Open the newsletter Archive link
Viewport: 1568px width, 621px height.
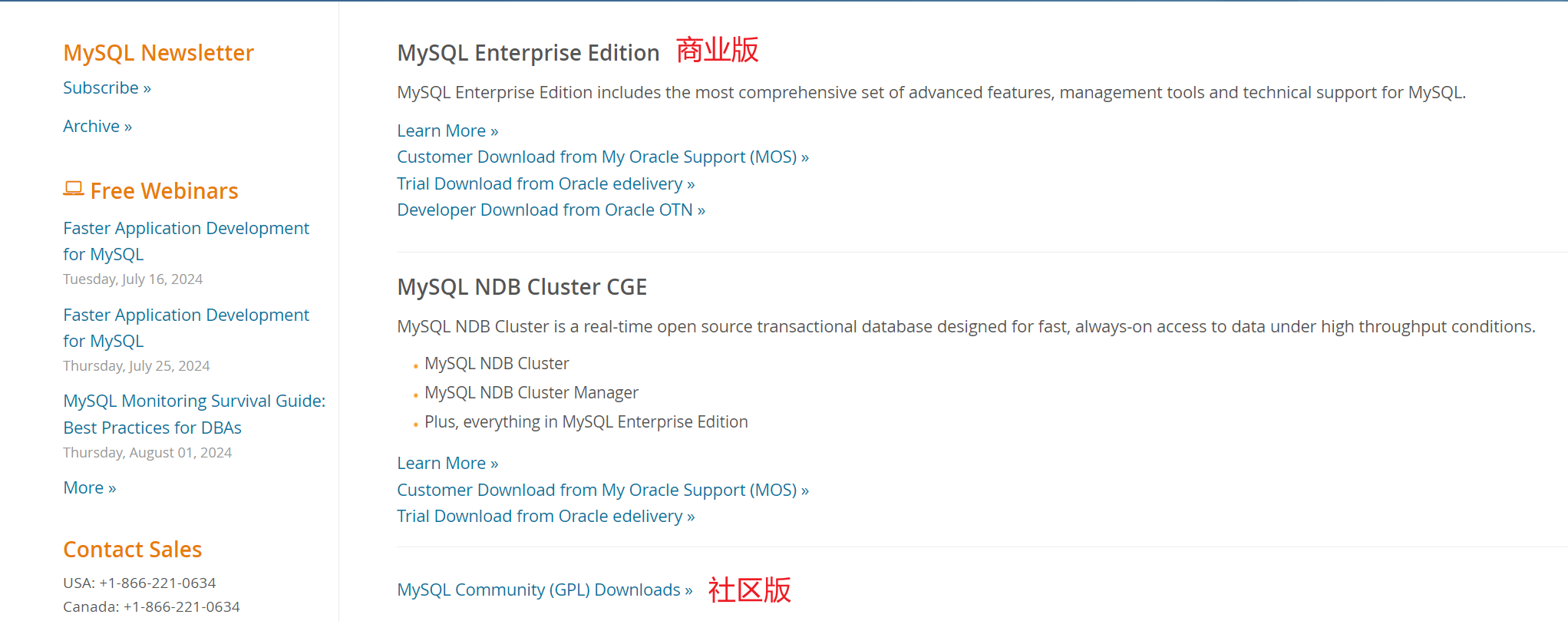tap(97, 127)
